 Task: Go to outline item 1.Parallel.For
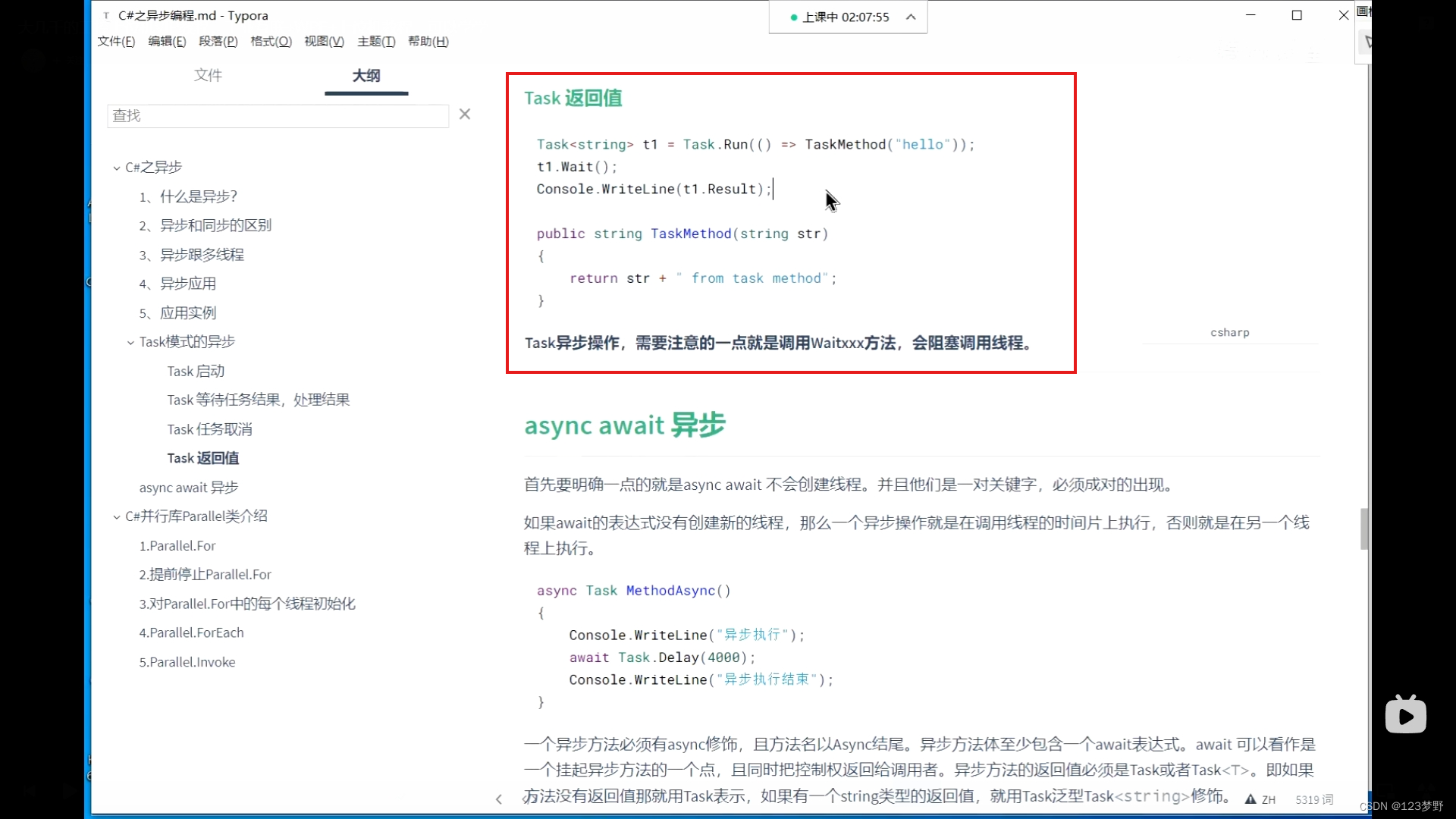[x=177, y=545]
